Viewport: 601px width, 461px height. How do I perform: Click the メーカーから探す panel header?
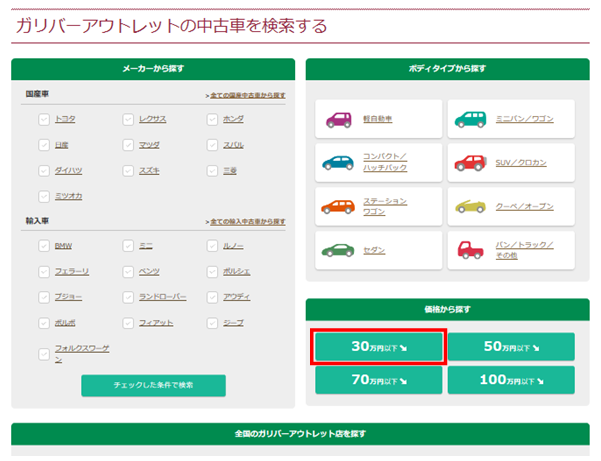[x=153, y=69]
